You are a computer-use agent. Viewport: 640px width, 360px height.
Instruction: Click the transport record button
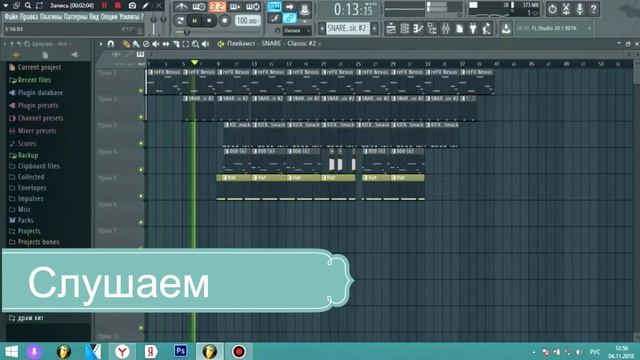[224, 21]
